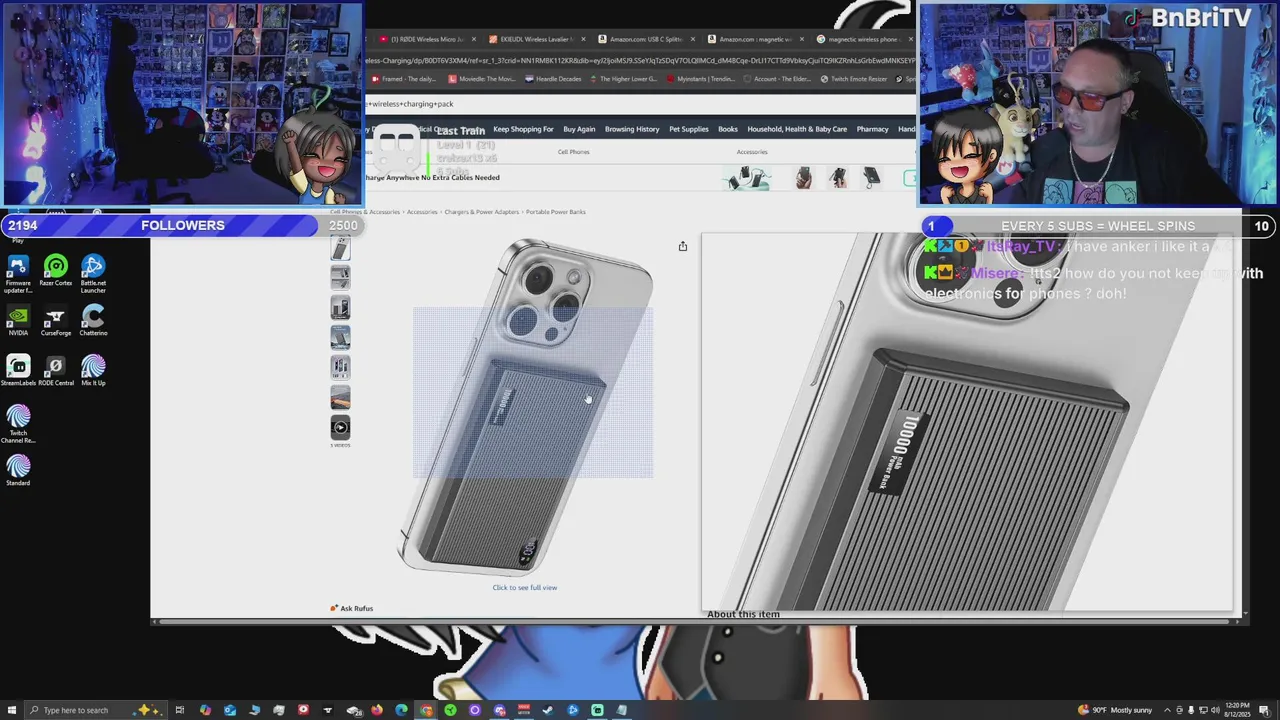Show hidden system tray icons
Screen dimensions: 1280x720
(x=1166, y=710)
